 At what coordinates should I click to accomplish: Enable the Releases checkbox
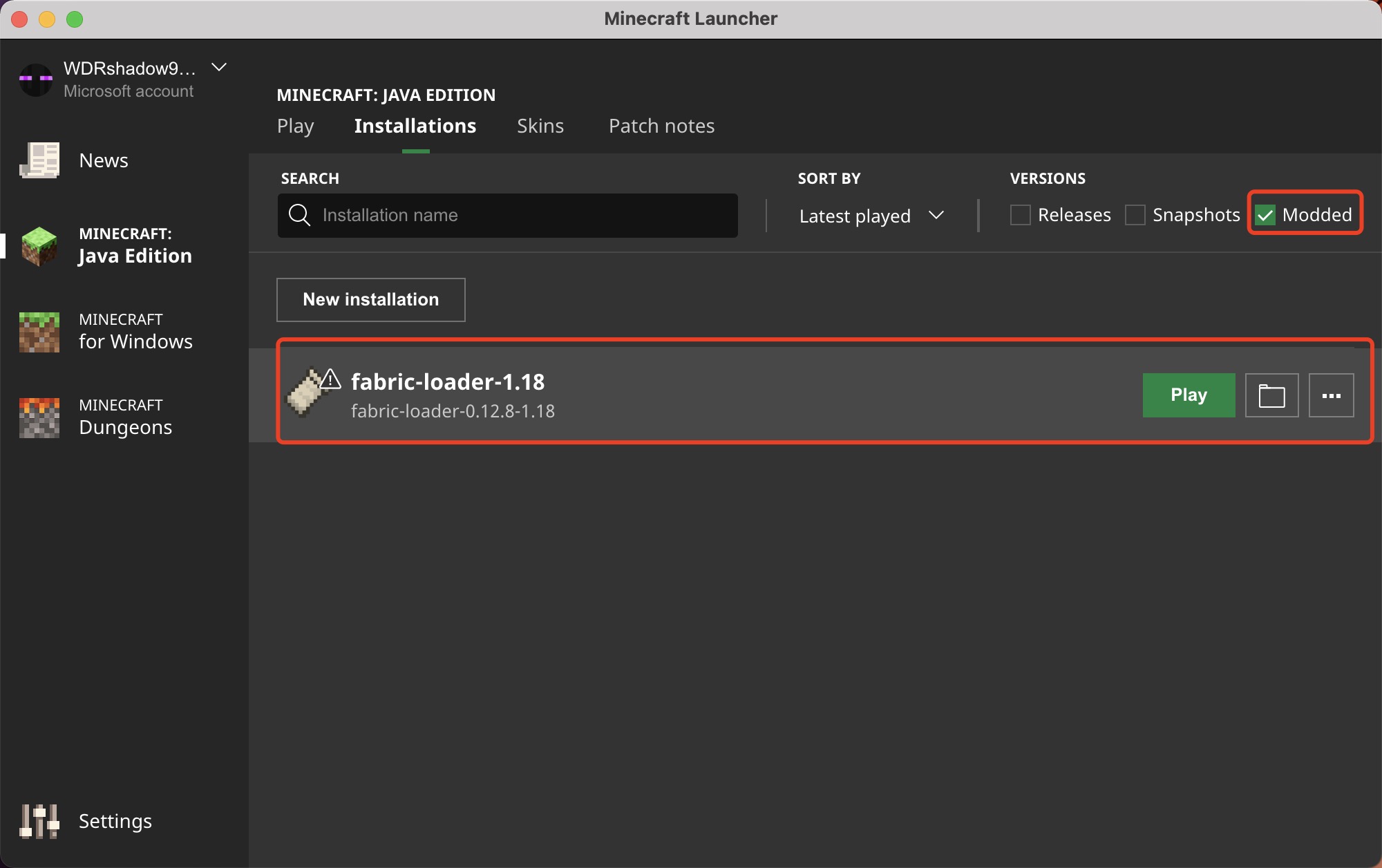click(x=1020, y=215)
